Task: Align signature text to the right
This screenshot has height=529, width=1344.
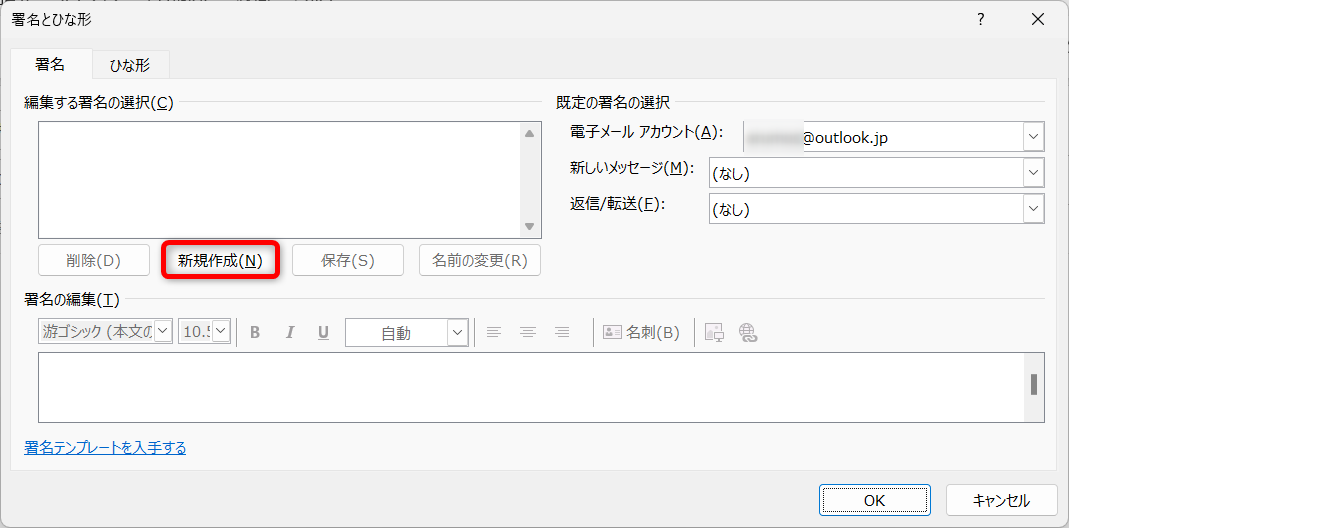Action: pos(562,332)
